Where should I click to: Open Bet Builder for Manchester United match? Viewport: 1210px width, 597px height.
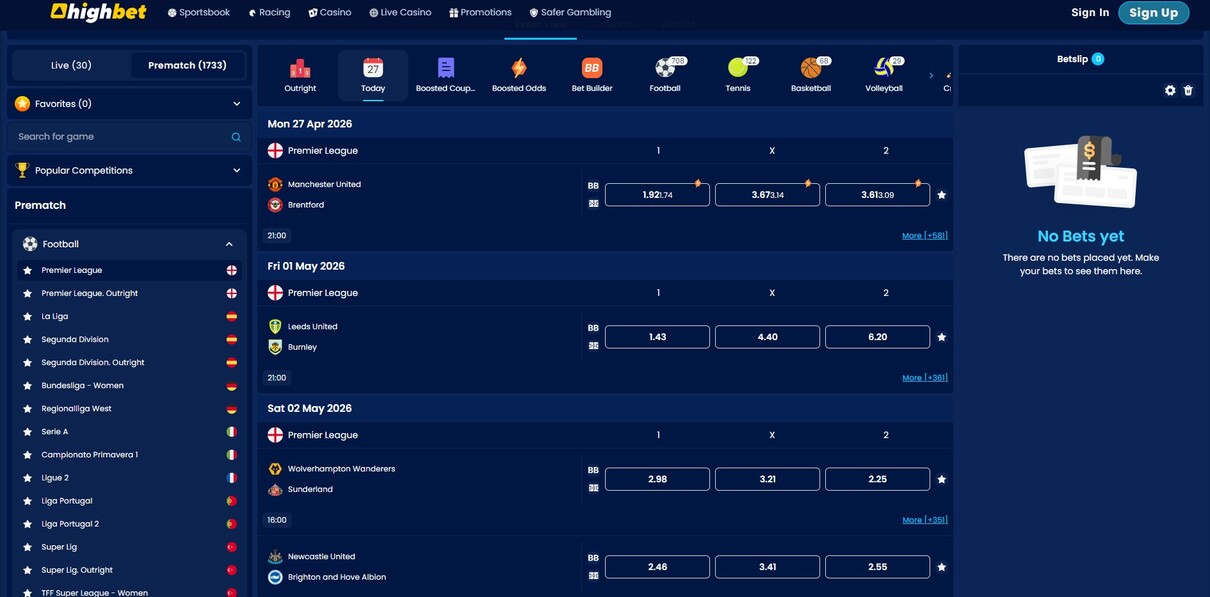pos(593,186)
